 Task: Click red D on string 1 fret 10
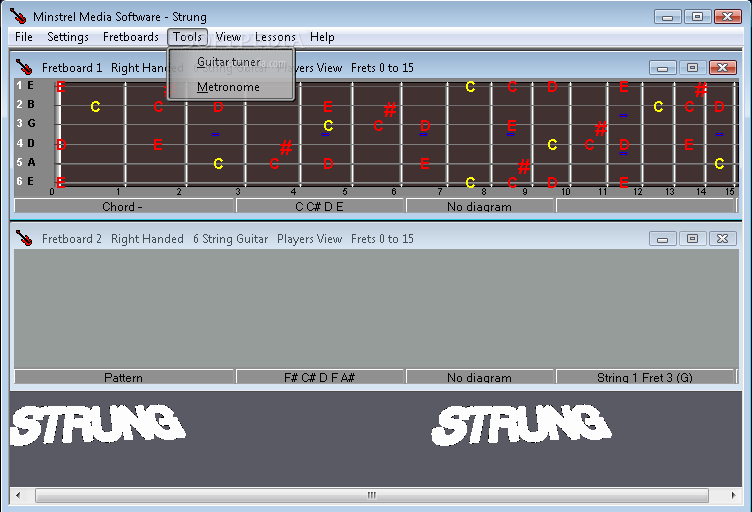point(552,87)
